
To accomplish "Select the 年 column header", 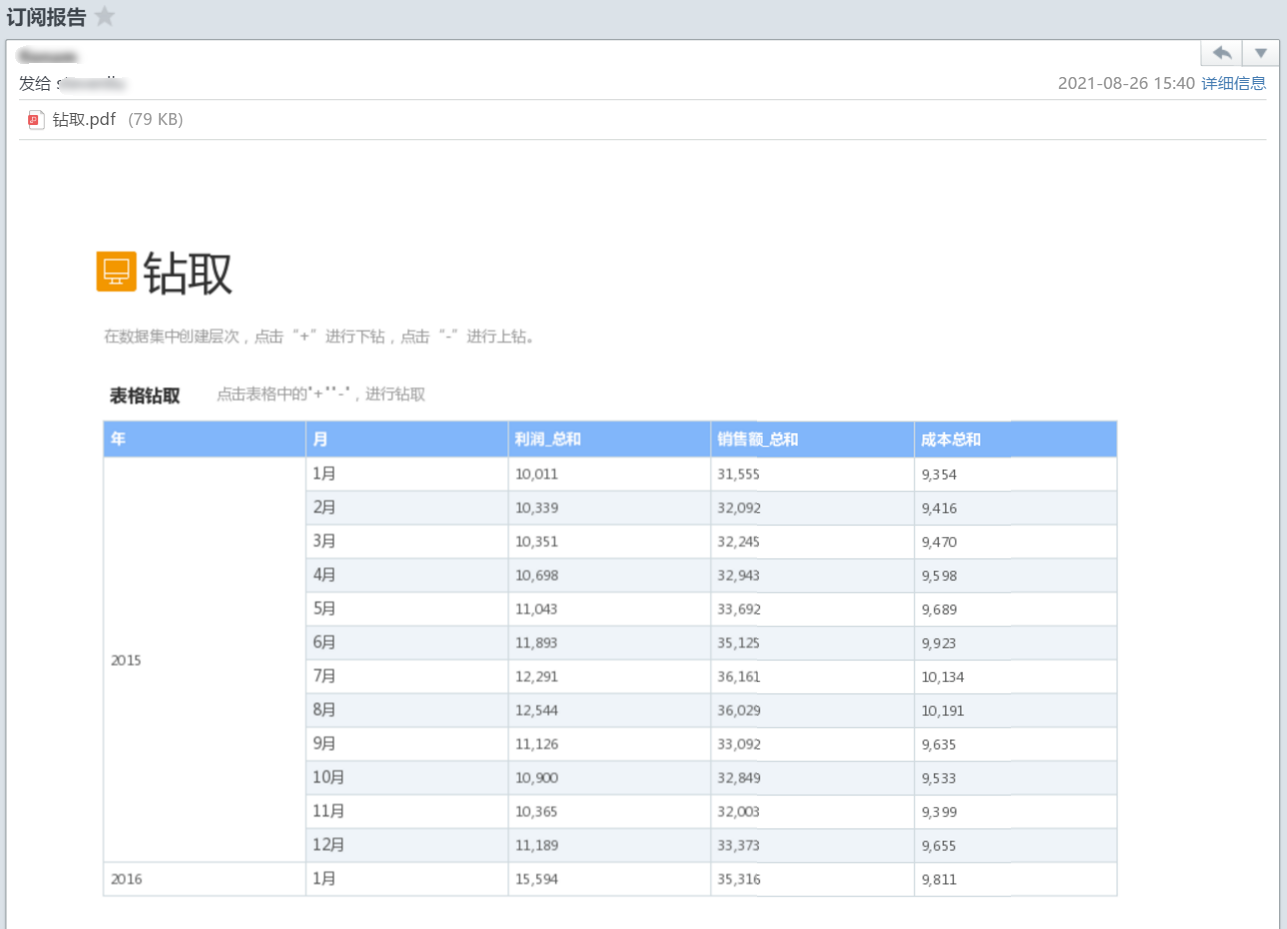I will [118, 439].
